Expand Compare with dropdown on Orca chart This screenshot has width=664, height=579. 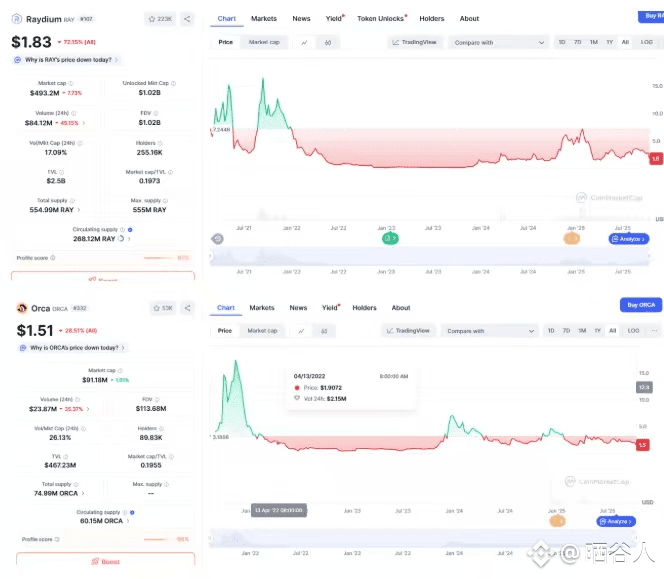pos(490,331)
